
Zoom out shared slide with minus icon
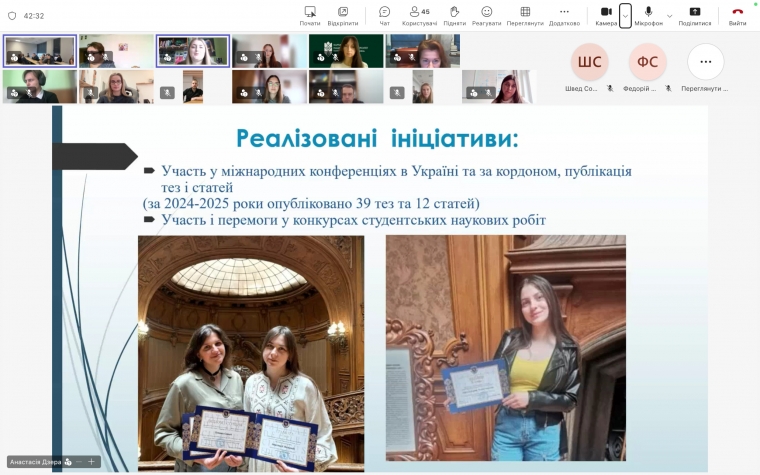click(77, 462)
